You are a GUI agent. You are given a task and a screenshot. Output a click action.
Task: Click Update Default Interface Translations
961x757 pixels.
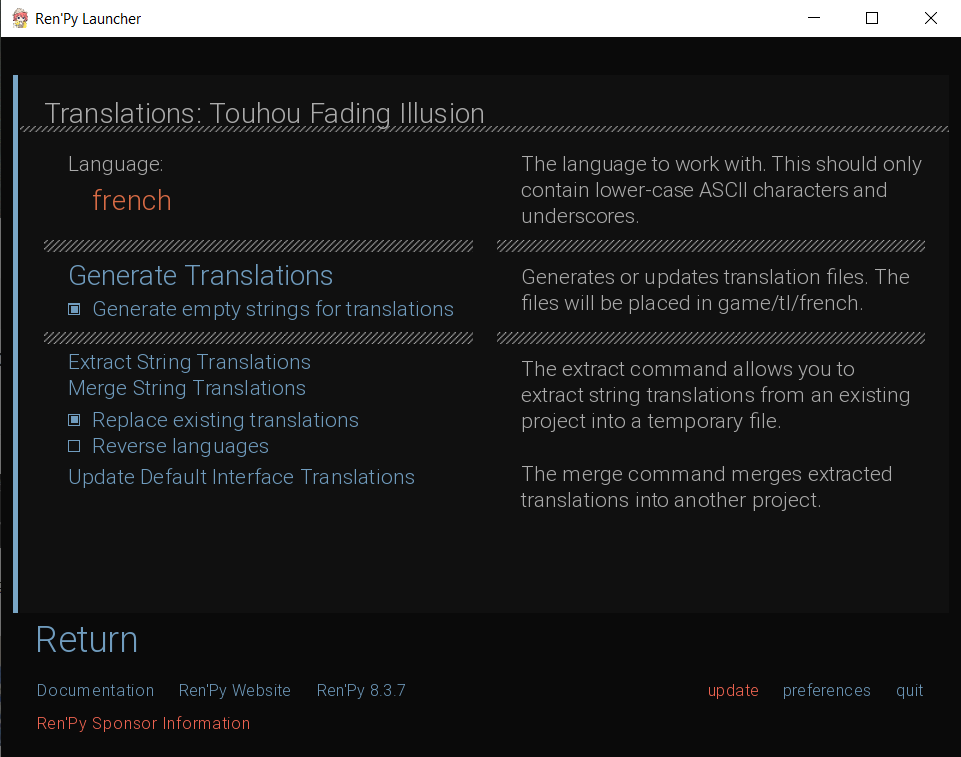[241, 477]
